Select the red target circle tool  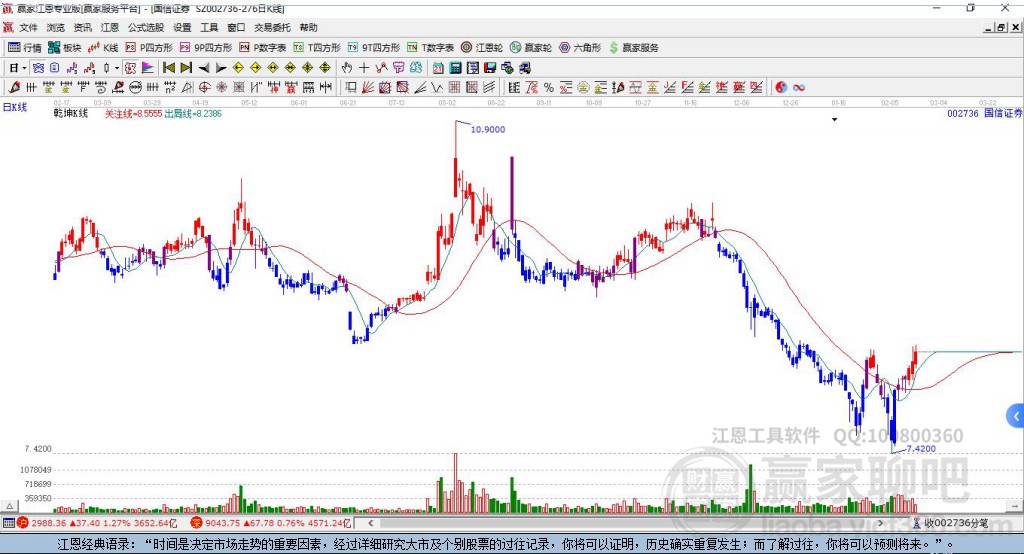204,87
